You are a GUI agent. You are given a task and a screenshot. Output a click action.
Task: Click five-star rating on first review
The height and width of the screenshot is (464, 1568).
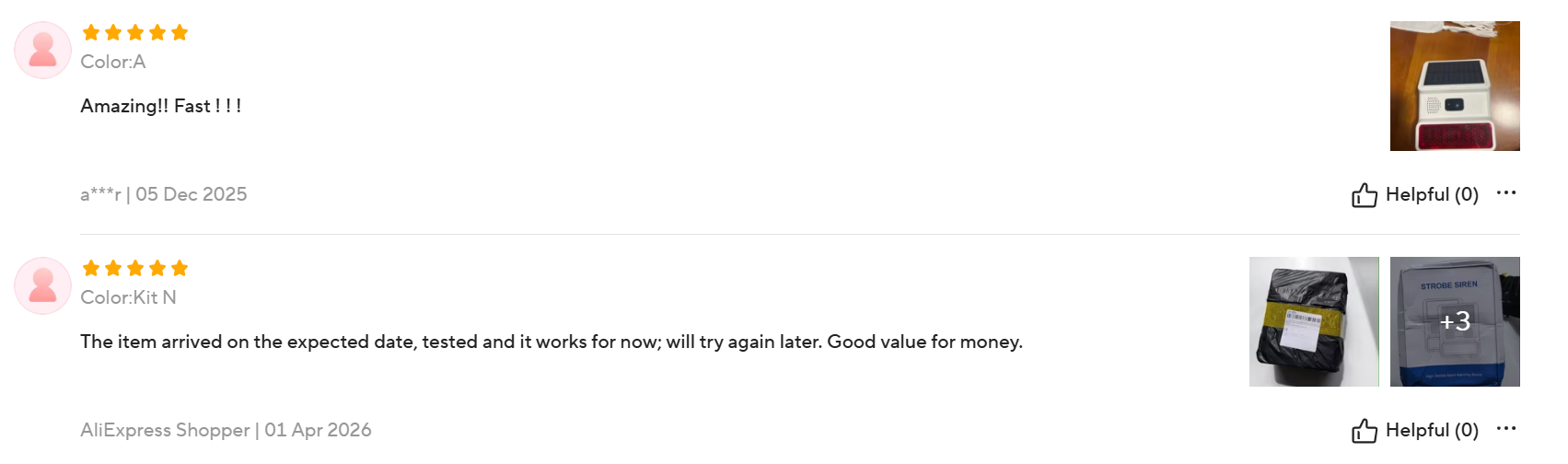click(134, 33)
